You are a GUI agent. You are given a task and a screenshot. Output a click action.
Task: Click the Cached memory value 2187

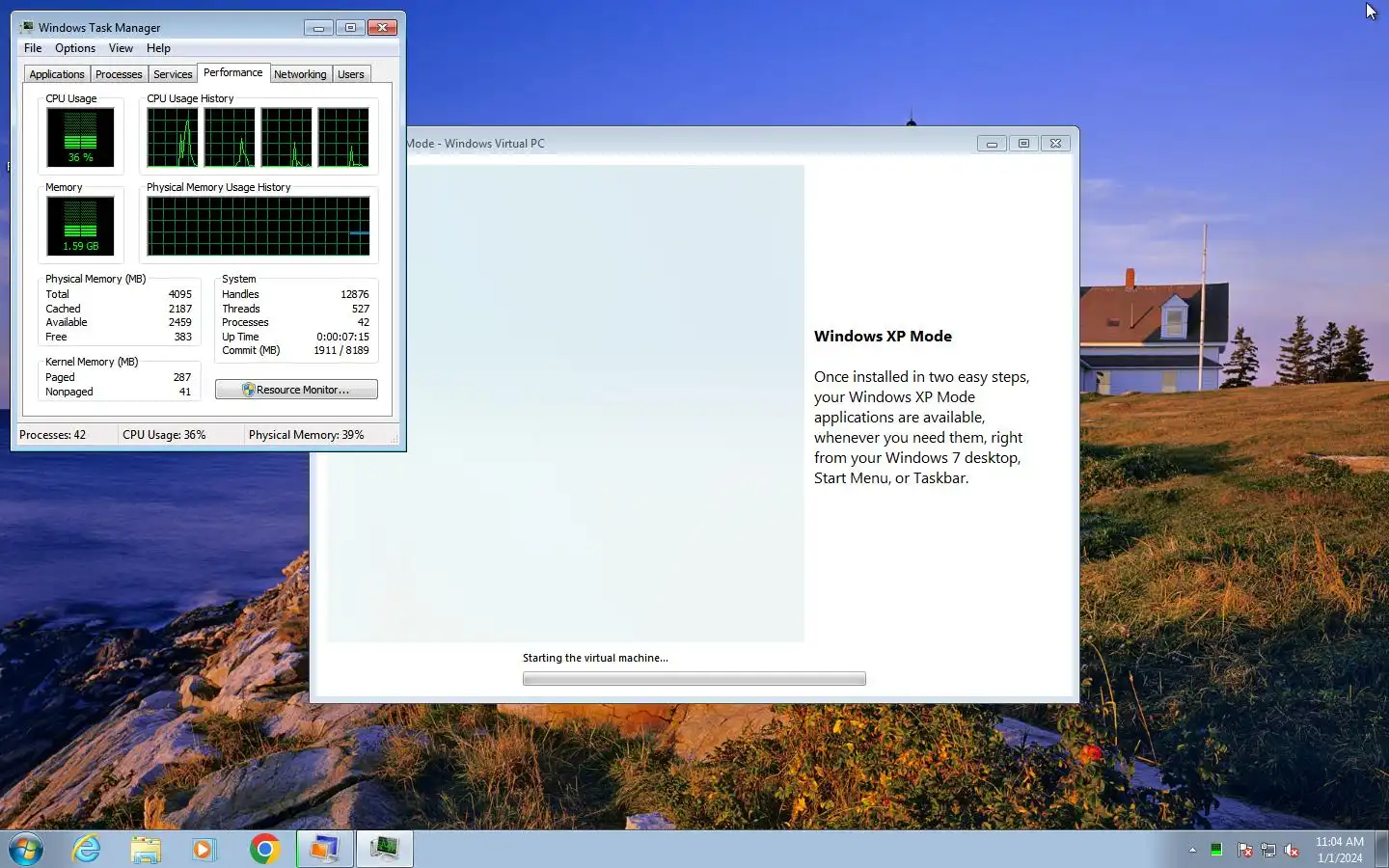pyautogui.click(x=180, y=309)
